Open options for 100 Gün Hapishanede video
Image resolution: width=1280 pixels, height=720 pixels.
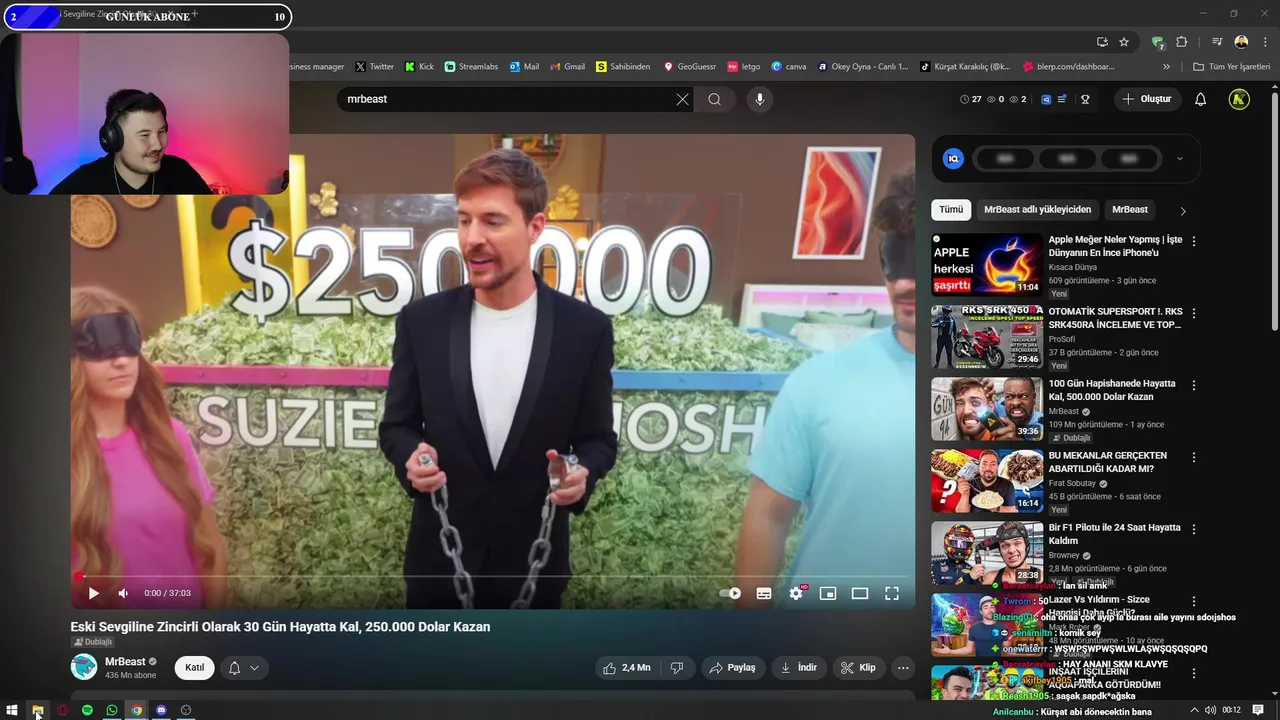pyautogui.click(x=1193, y=385)
